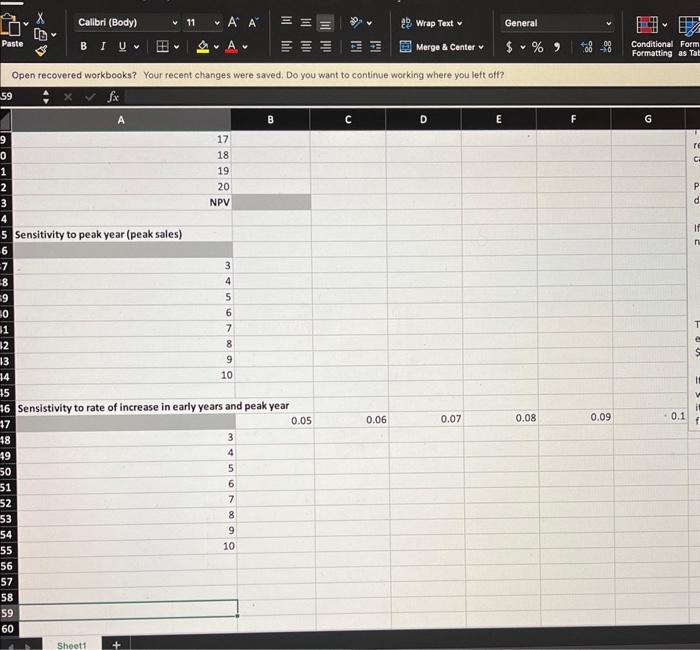Click the Copy icon
The height and width of the screenshot is (650, 700).
coord(40,34)
